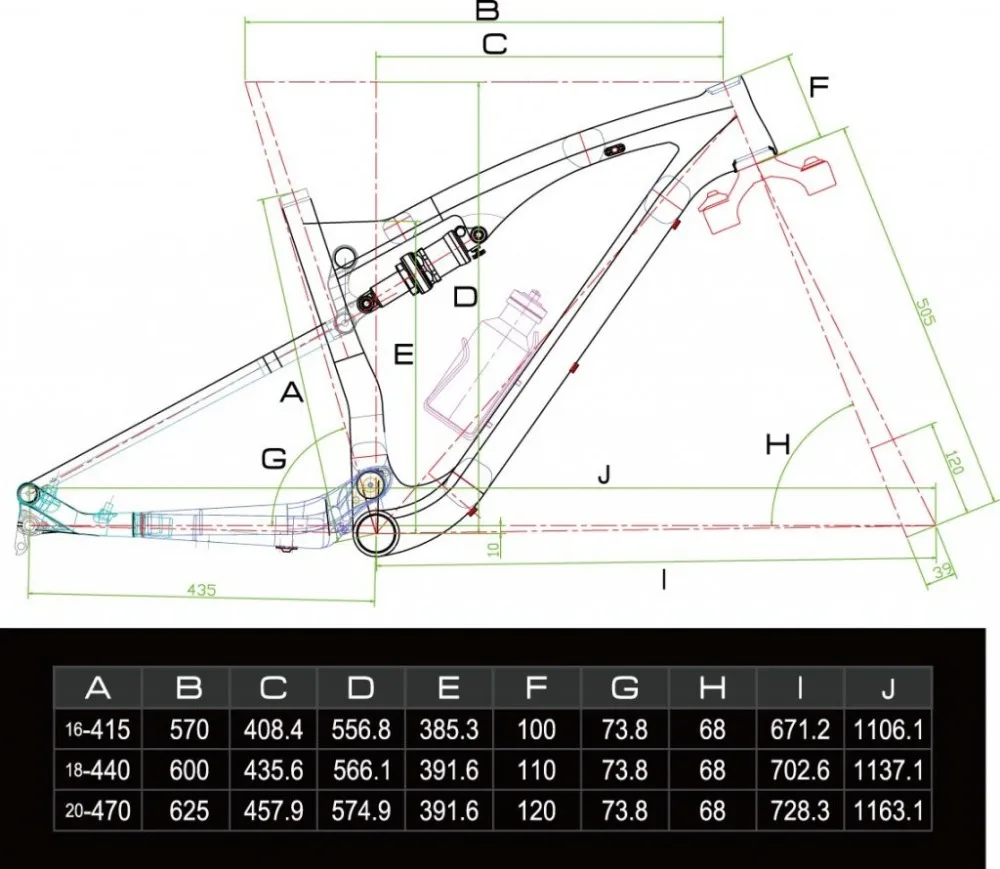
Task: Select the 16-415 size cell
Action: (x=98, y=729)
